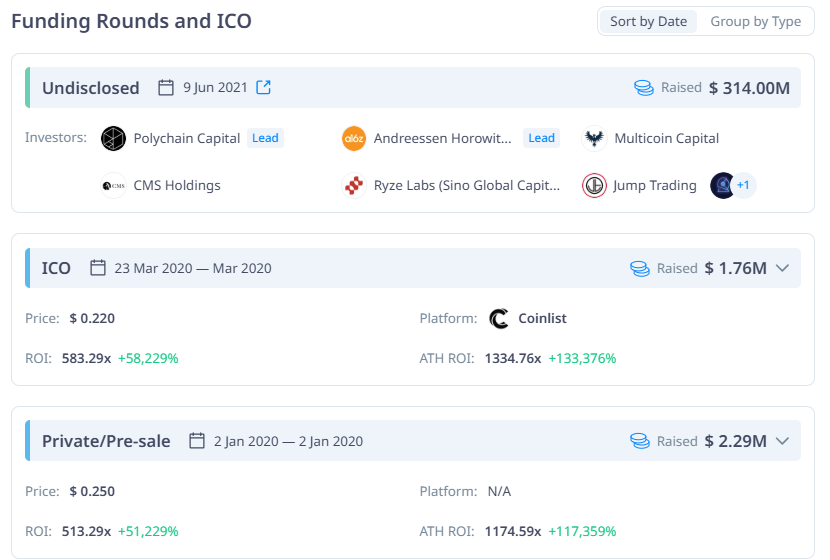Open the Multicoin Capital investor link

coord(666,138)
